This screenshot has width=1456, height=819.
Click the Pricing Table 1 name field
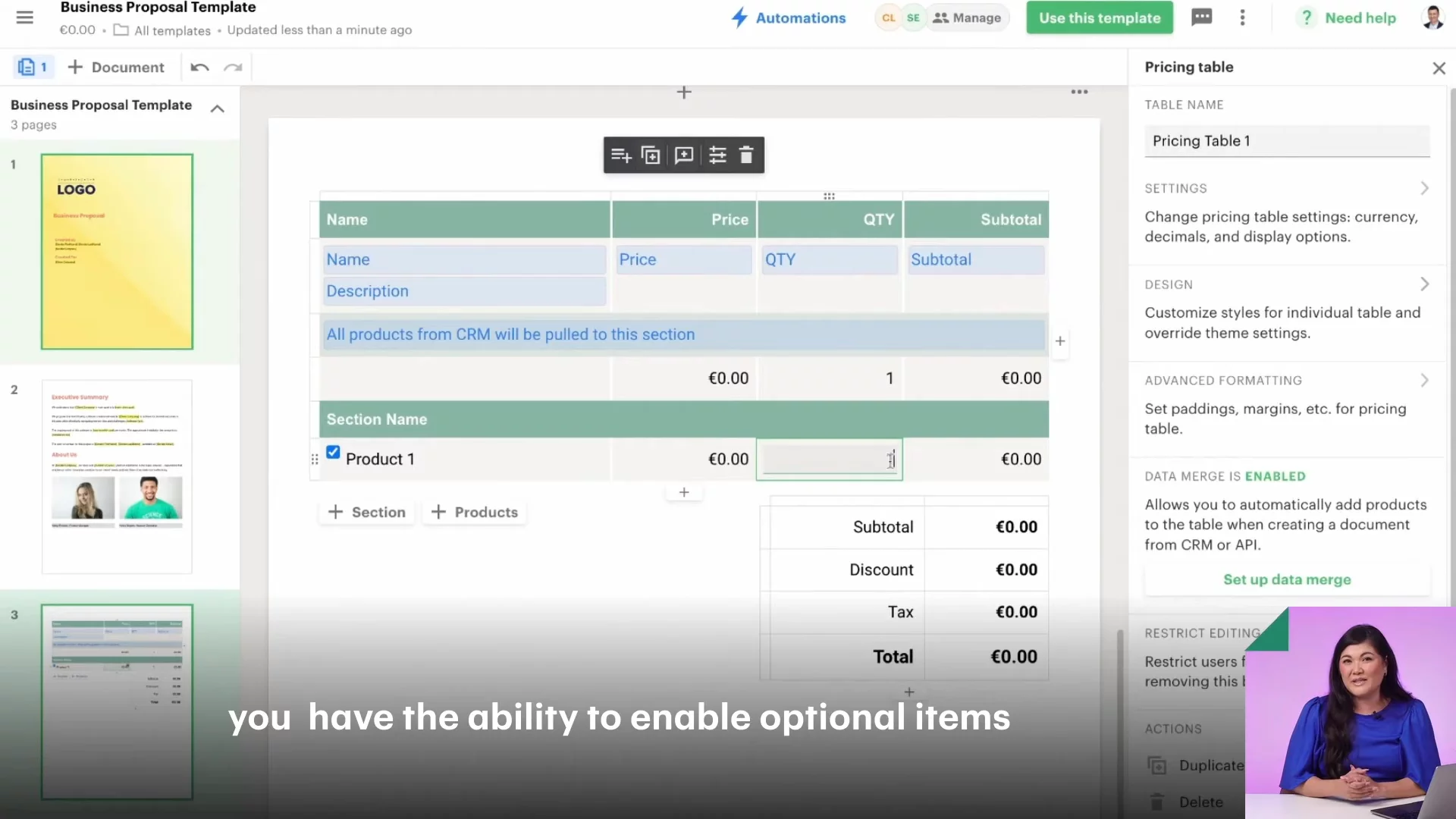coord(1287,141)
